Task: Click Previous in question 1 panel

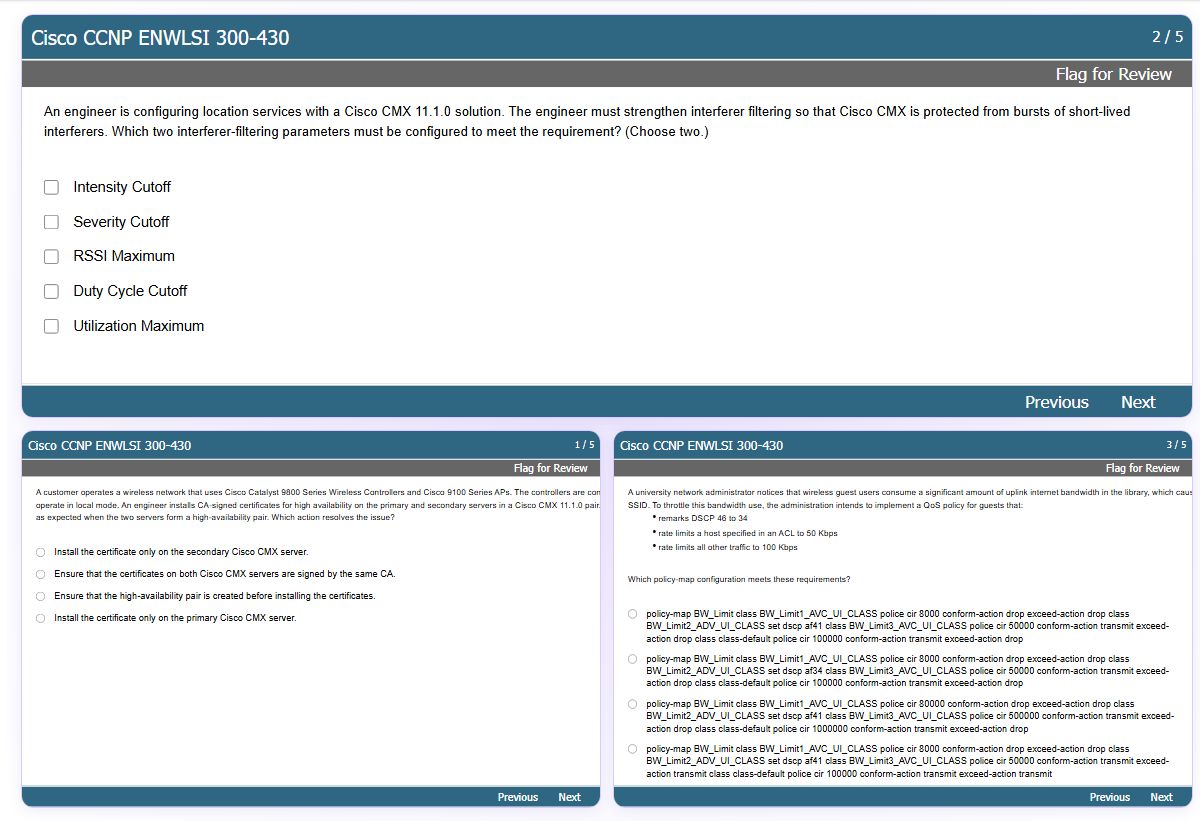Action: (x=518, y=797)
